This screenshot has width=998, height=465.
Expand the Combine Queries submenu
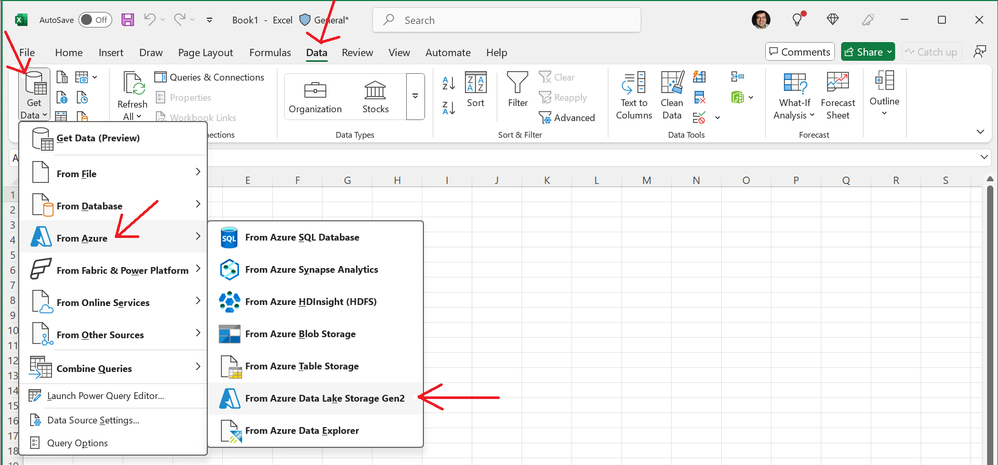coord(113,368)
